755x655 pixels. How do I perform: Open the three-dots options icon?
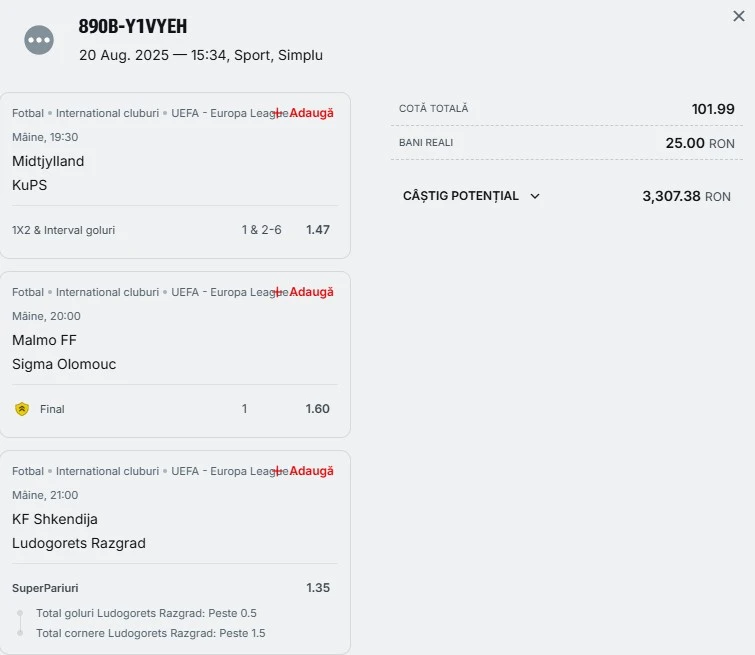pos(39,40)
